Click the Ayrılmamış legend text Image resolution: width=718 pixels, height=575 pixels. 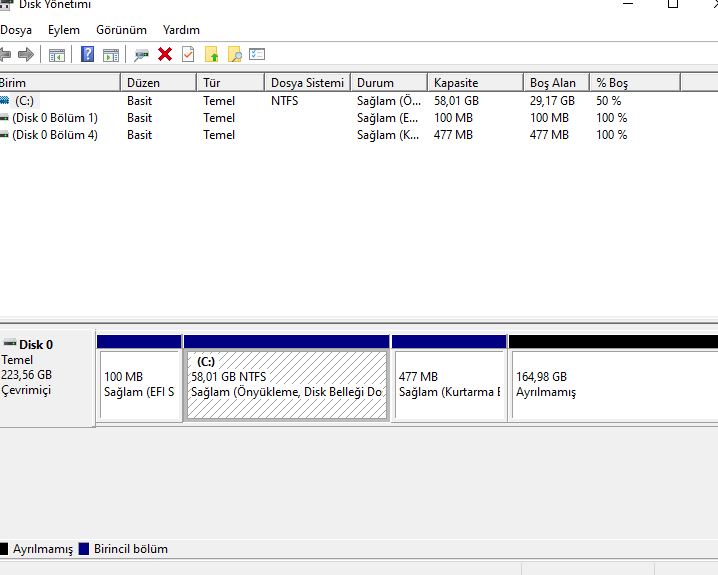click(43, 549)
